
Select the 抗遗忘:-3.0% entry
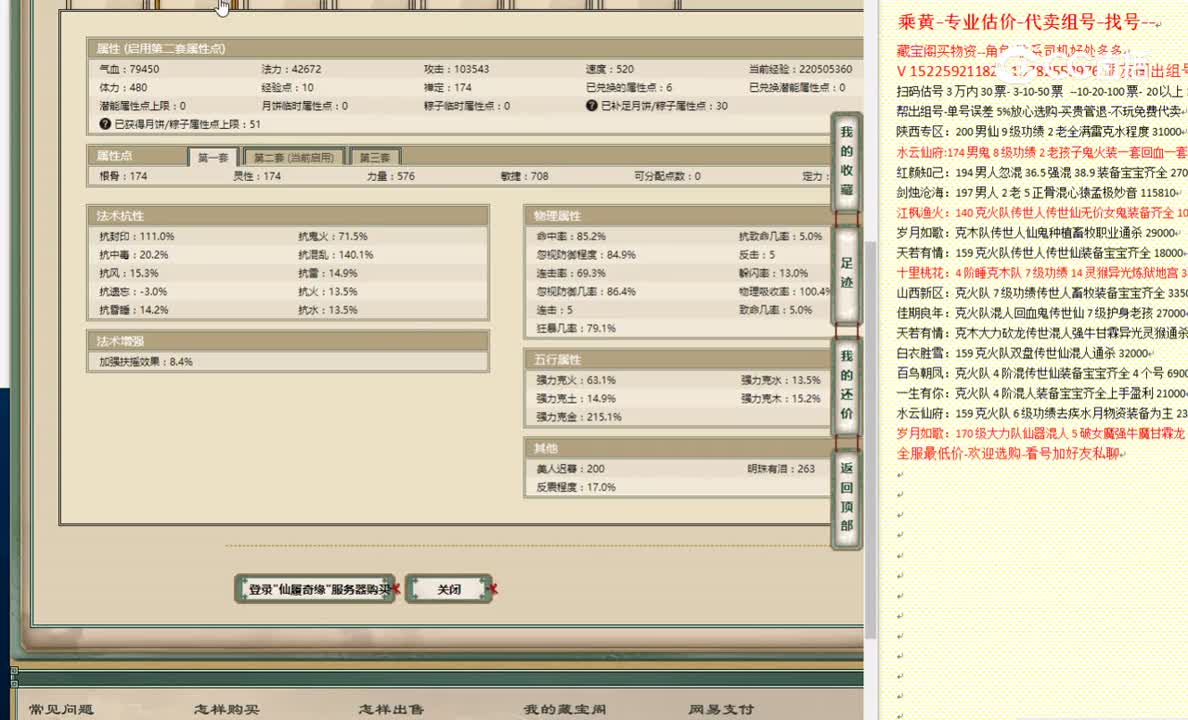pyautogui.click(x=133, y=292)
